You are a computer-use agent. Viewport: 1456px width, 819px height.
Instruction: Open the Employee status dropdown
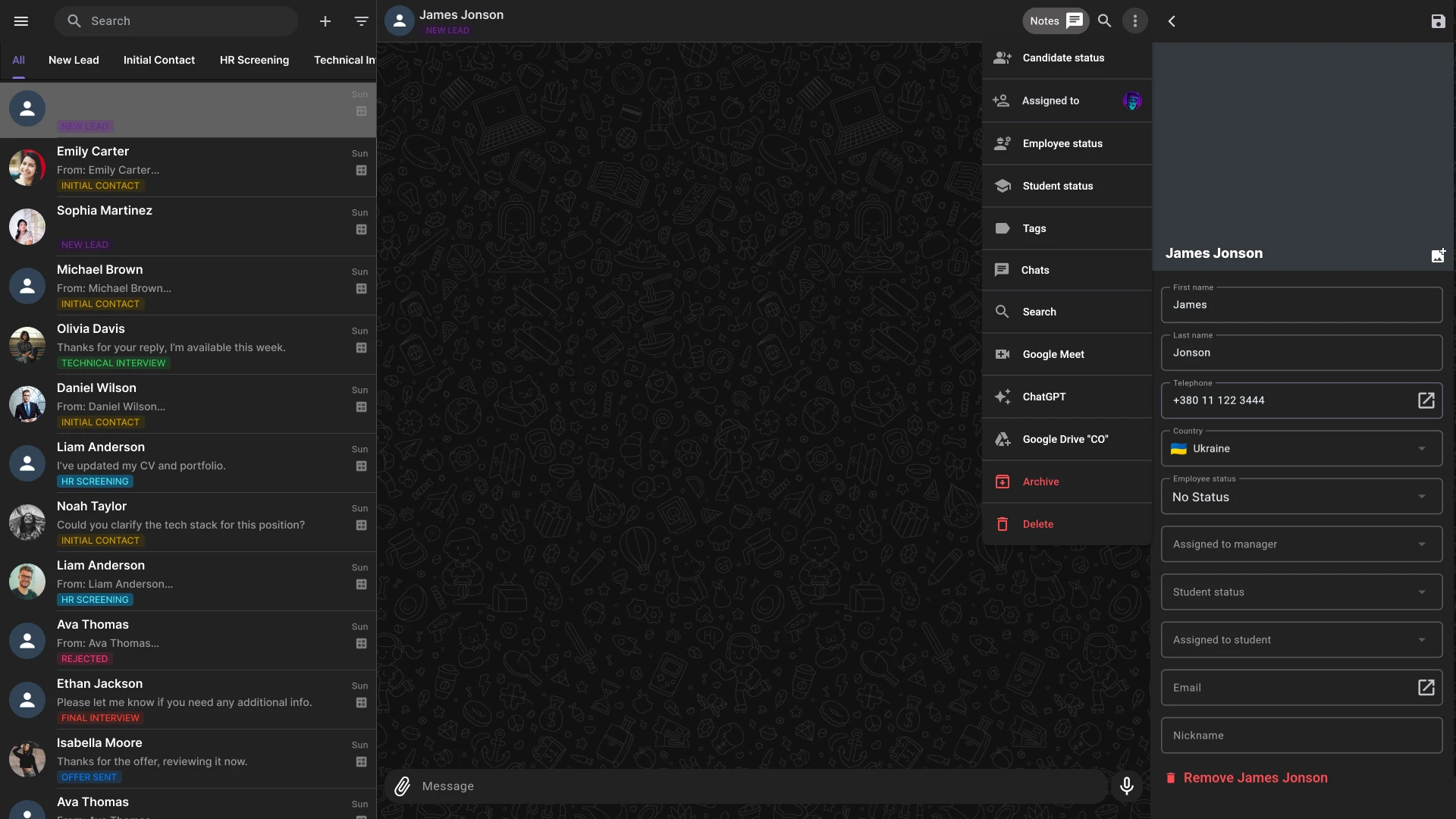[x=1301, y=497]
